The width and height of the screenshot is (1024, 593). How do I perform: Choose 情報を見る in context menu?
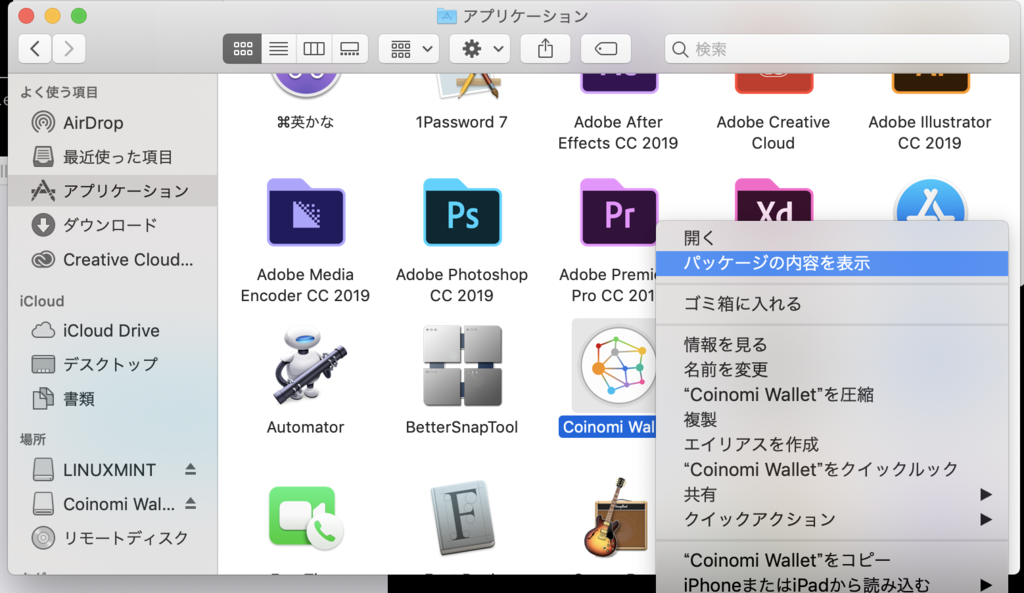[x=832, y=344]
